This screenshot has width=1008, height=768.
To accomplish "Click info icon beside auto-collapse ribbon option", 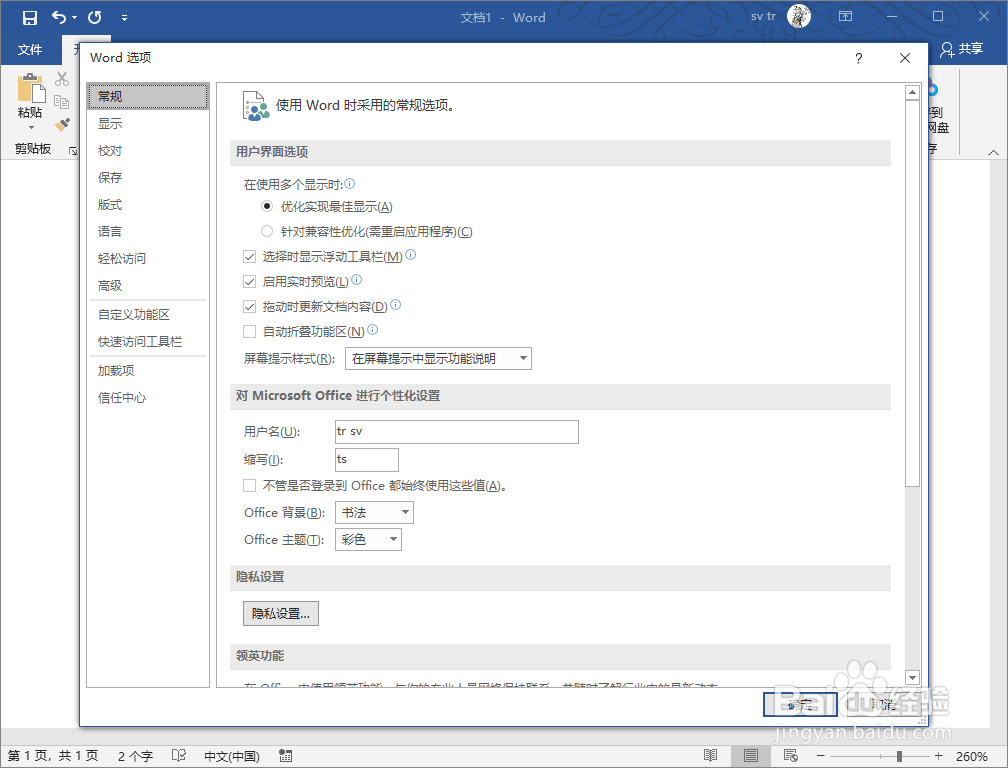I will 373,330.
